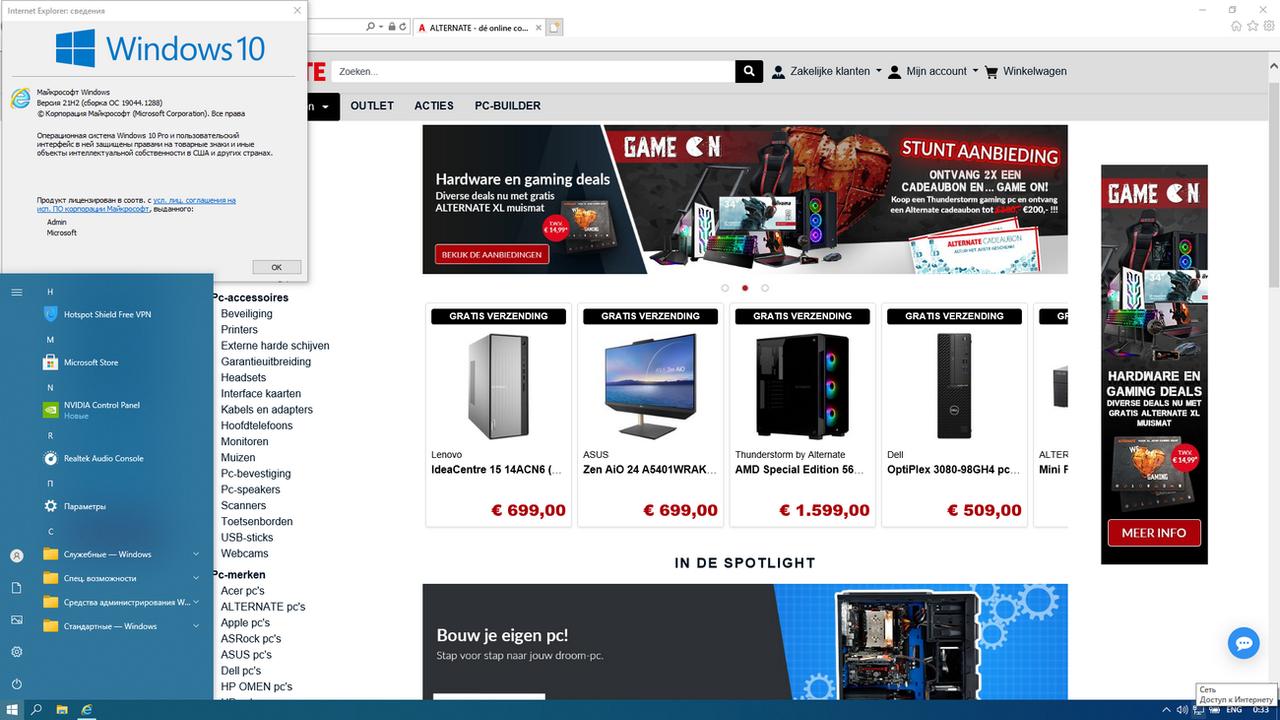
Task: Jump to Start menu letter Н header
Action: [x=50, y=292]
